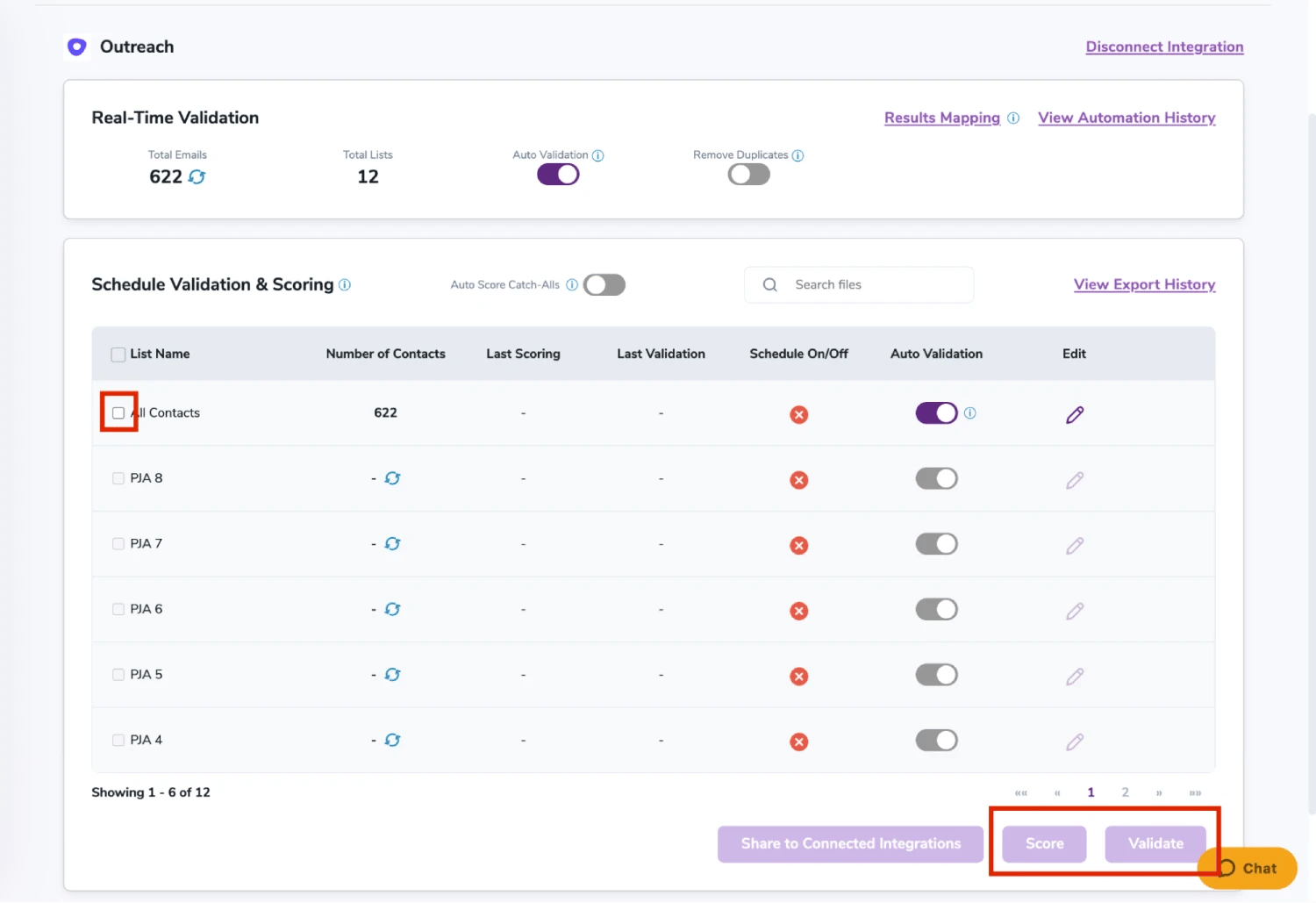Check the All Contacts checkbox
The height and width of the screenshot is (903, 1316).
pos(118,412)
